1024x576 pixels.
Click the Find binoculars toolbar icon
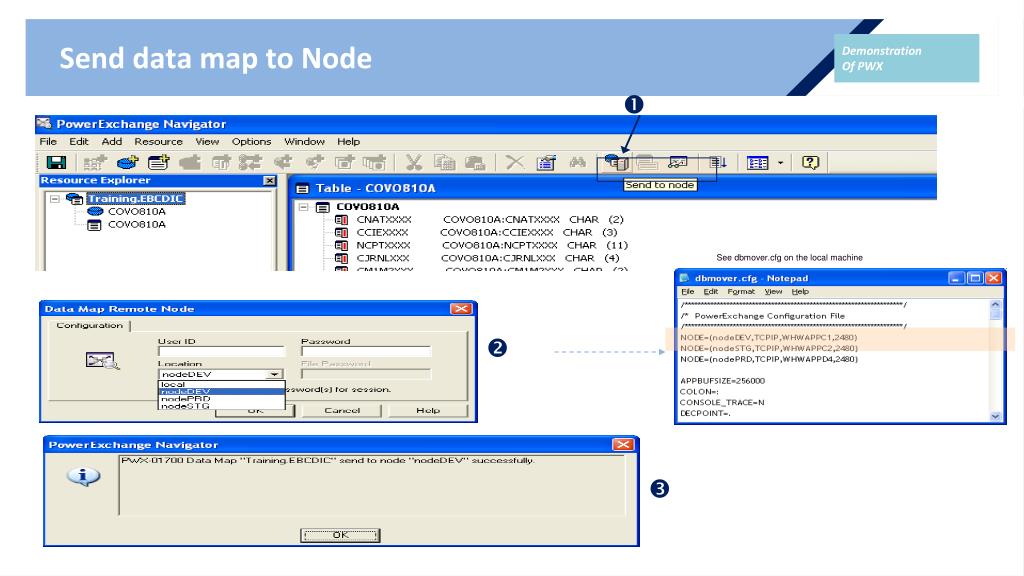[577, 162]
